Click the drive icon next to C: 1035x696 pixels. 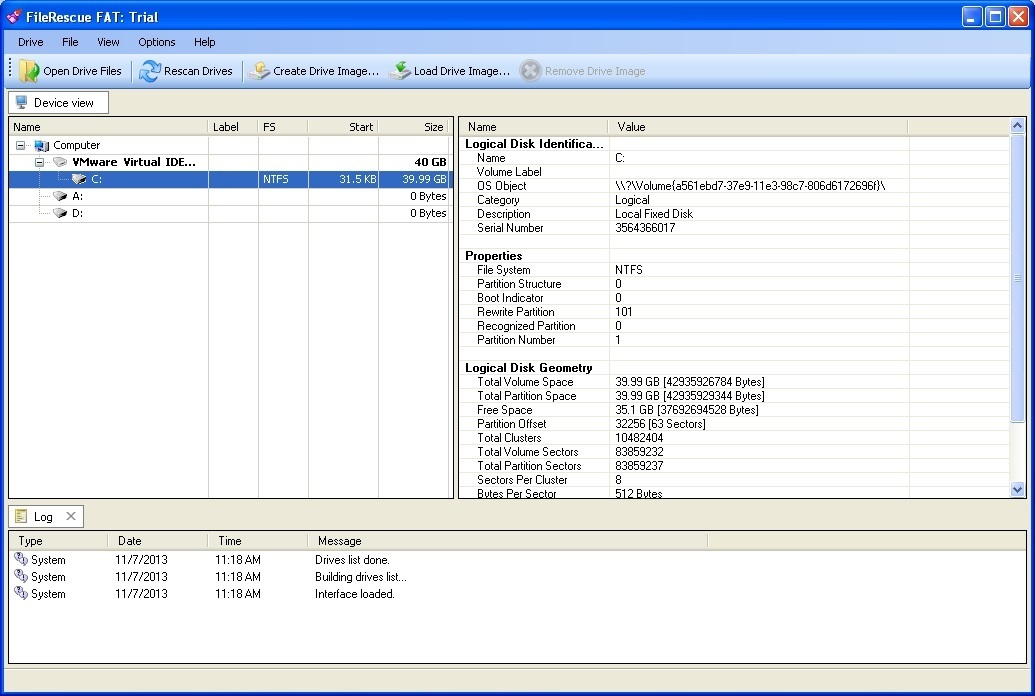pos(77,179)
